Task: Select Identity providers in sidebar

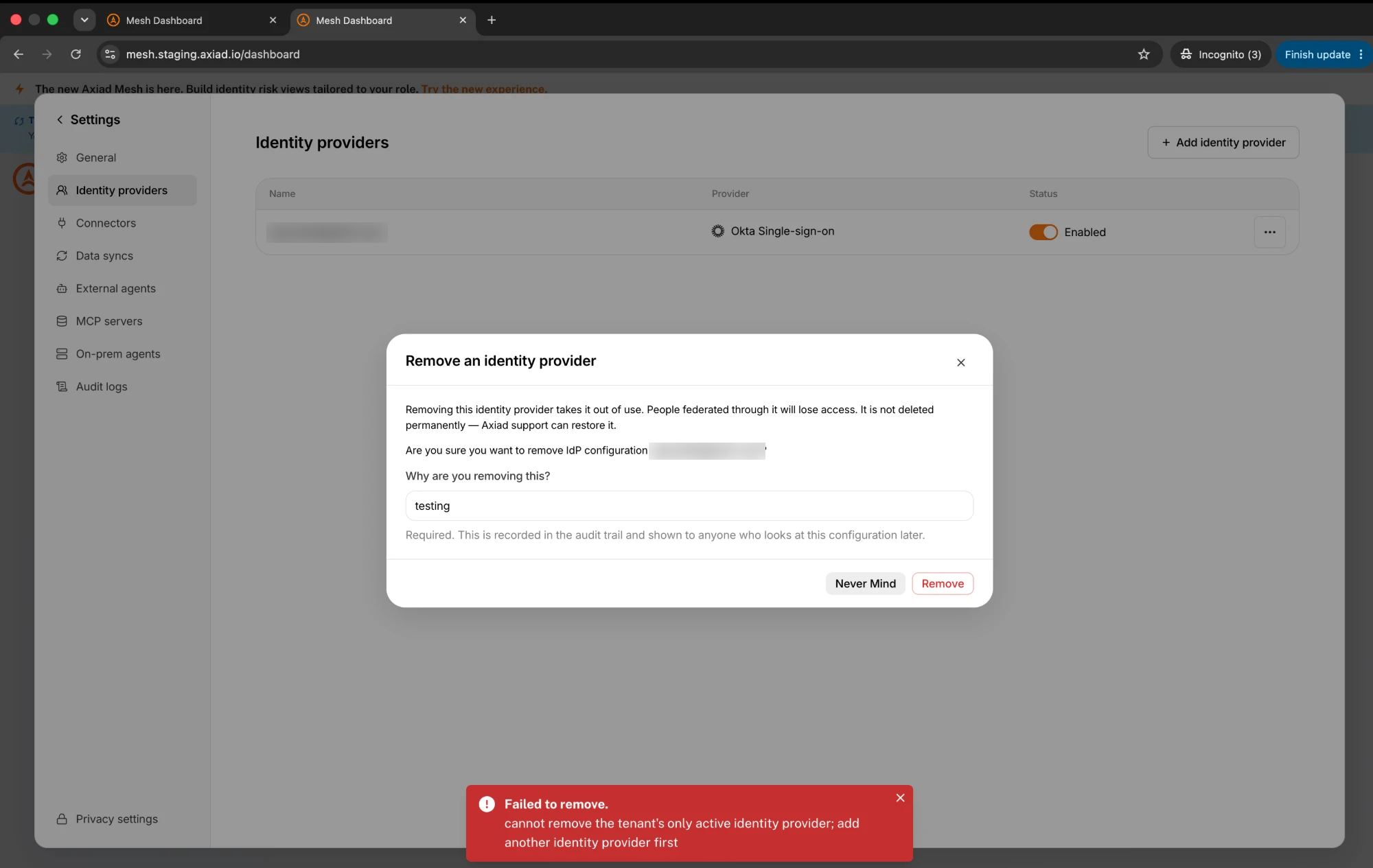Action: (x=122, y=190)
